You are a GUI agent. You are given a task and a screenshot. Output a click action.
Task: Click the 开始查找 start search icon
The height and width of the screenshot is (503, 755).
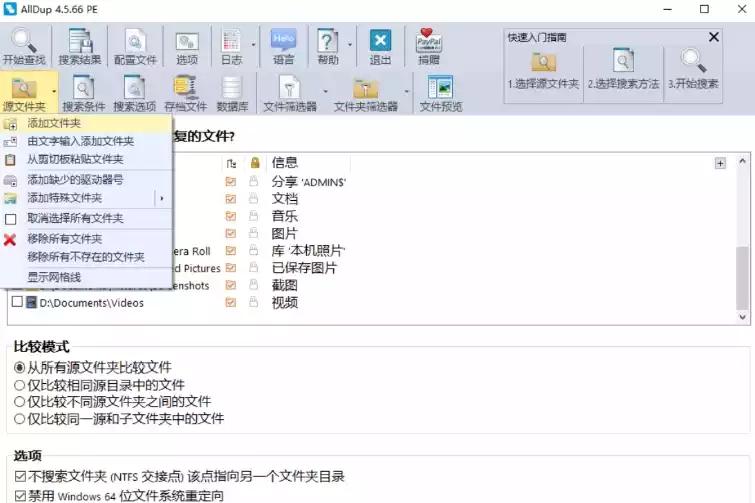[24, 46]
